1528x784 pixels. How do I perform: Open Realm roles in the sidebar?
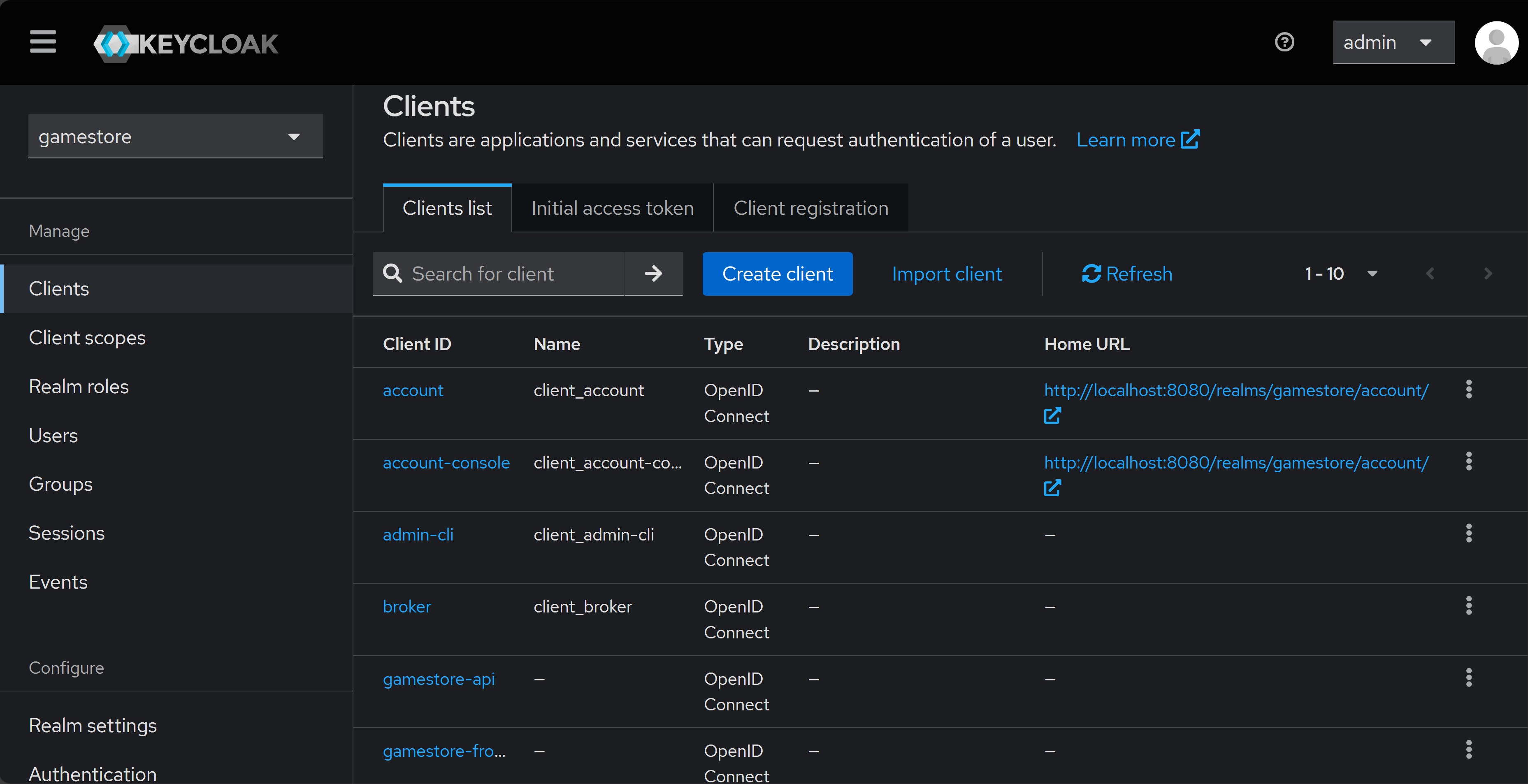click(177, 387)
